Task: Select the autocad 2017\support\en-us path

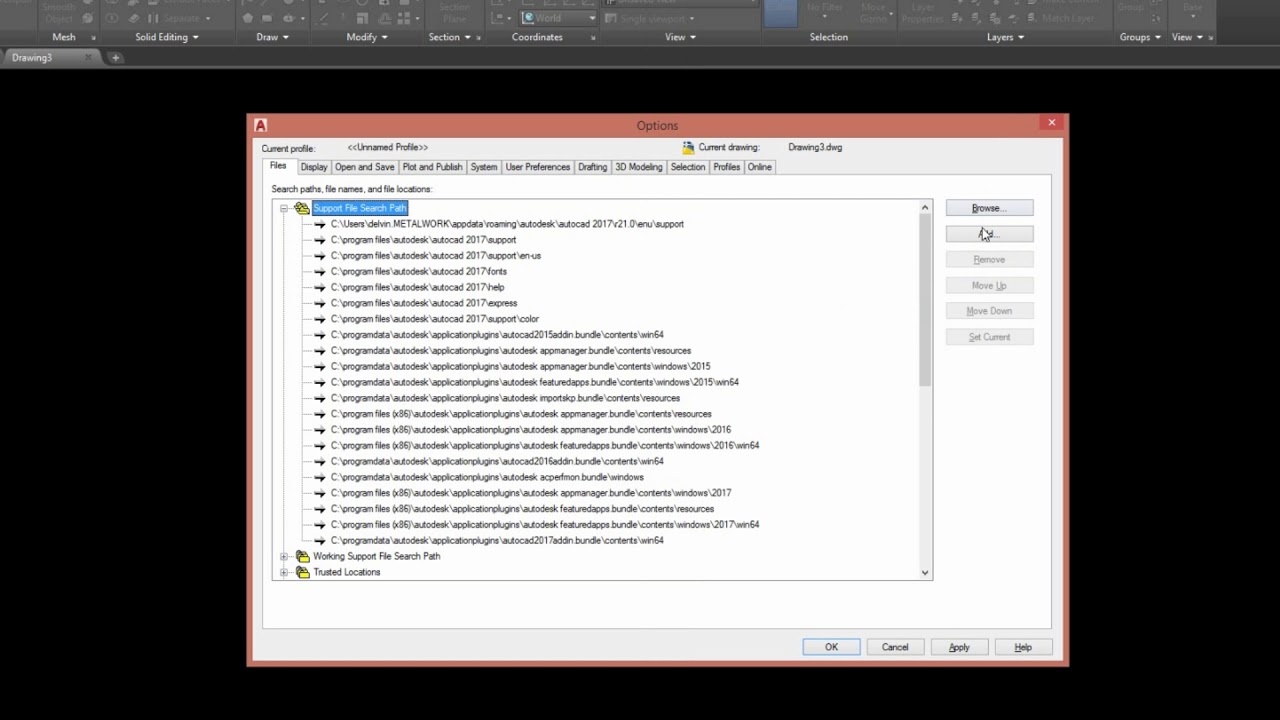Action: click(436, 256)
